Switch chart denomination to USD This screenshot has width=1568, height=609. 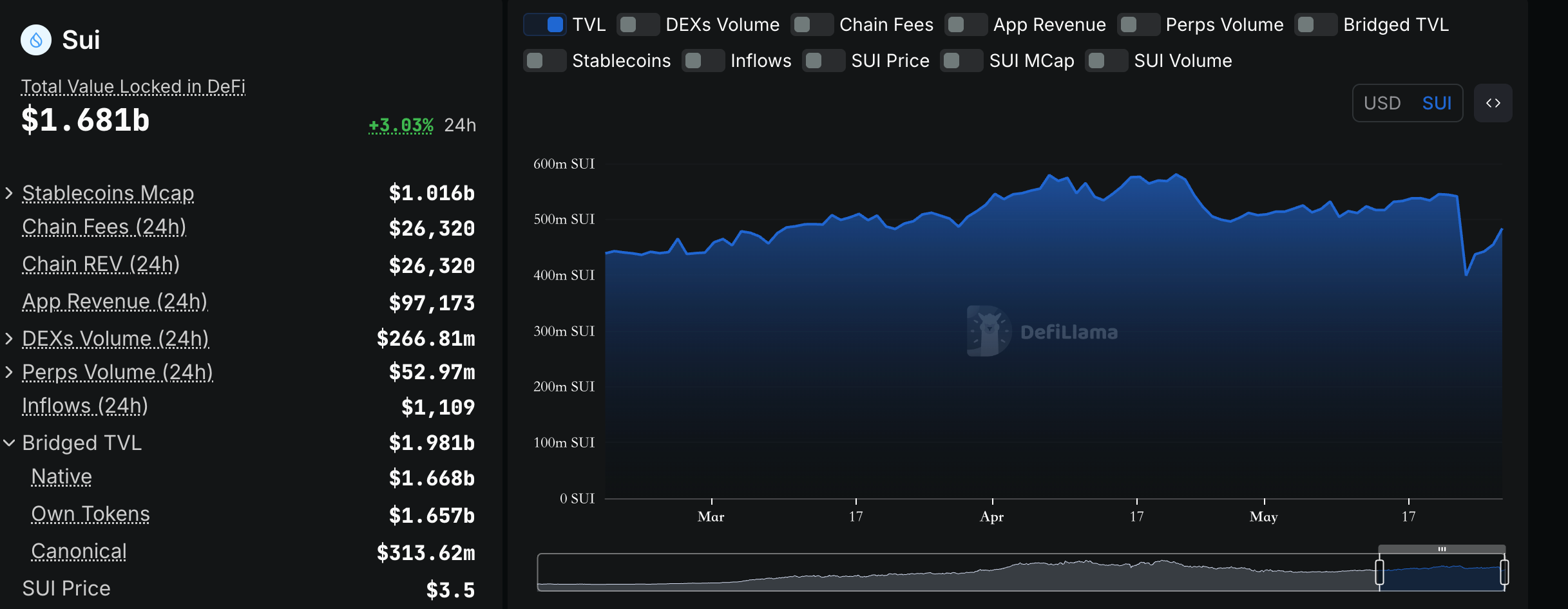pos(1382,103)
